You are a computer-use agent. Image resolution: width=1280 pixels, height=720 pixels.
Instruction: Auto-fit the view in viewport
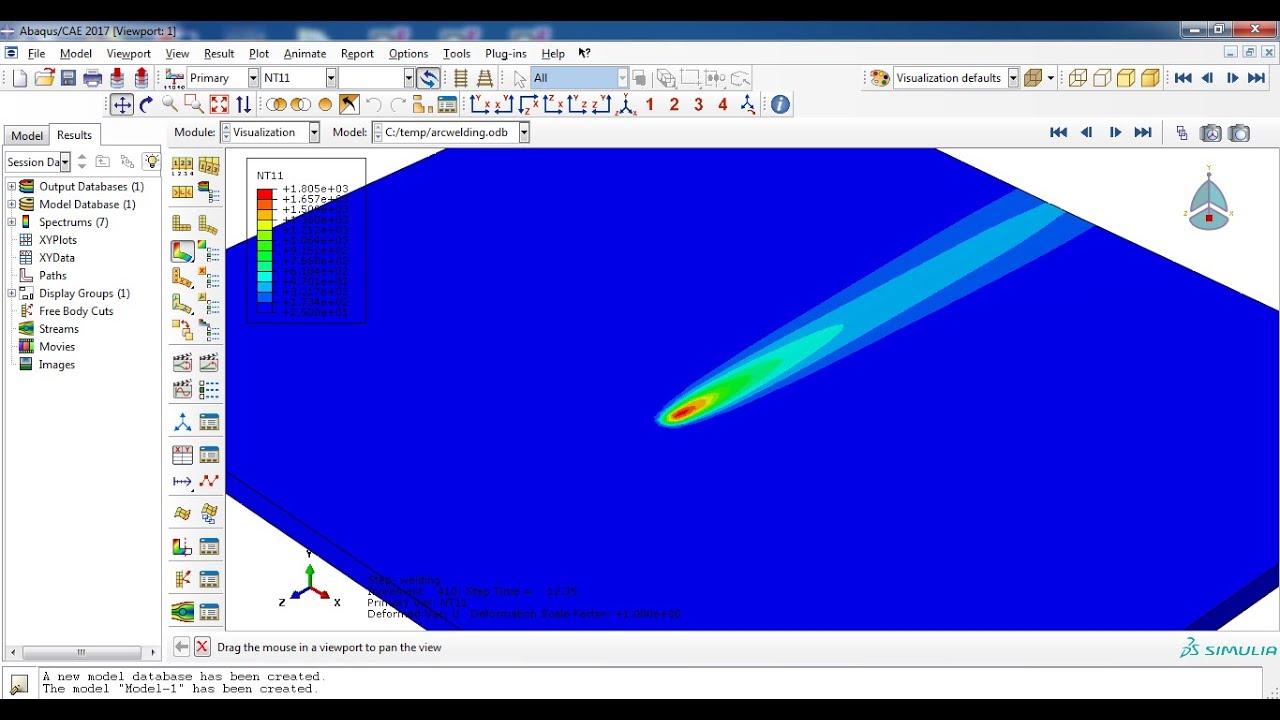click(x=219, y=104)
